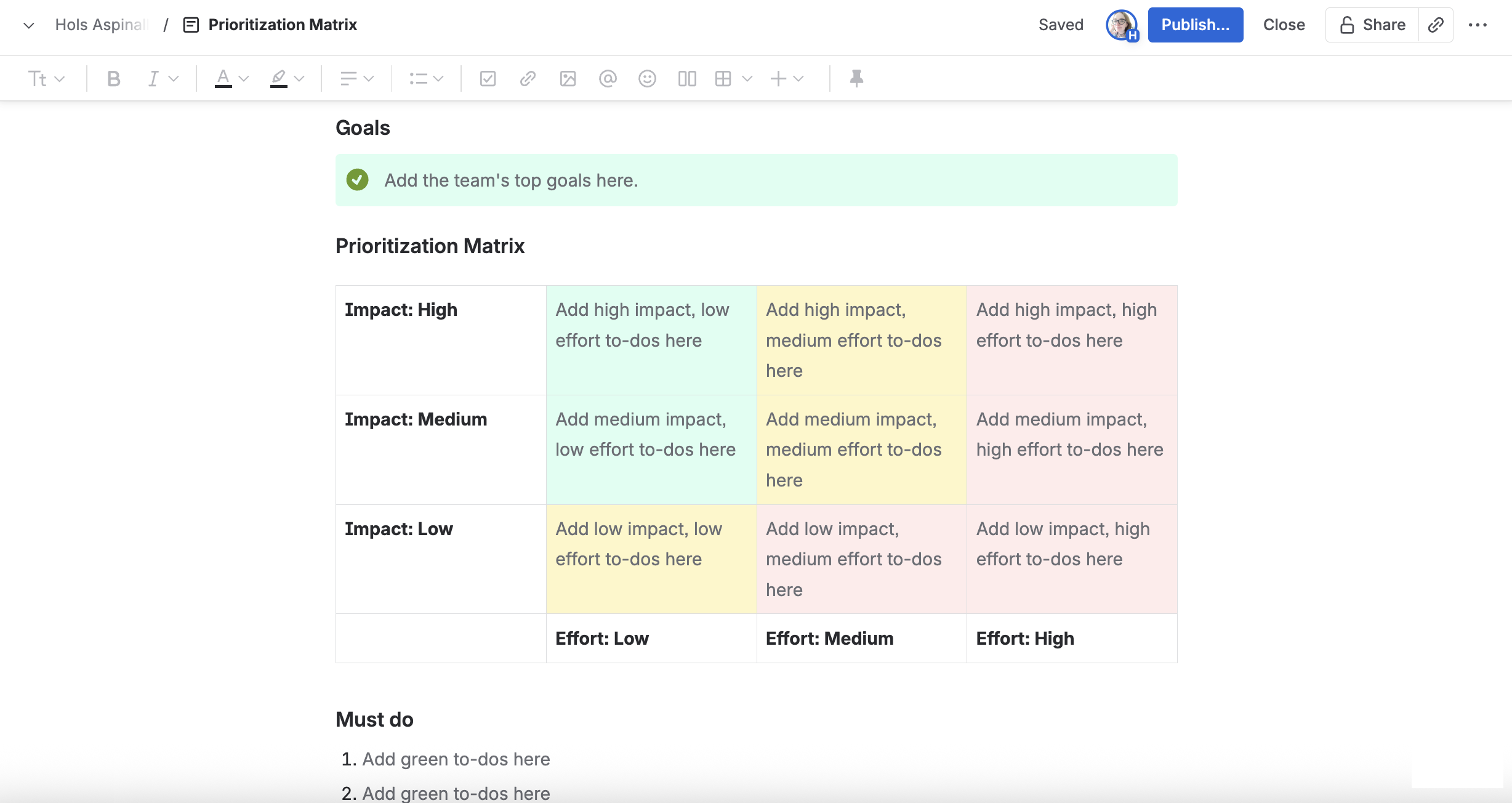Insert a to-do checkbox from the toolbar

pyautogui.click(x=487, y=78)
